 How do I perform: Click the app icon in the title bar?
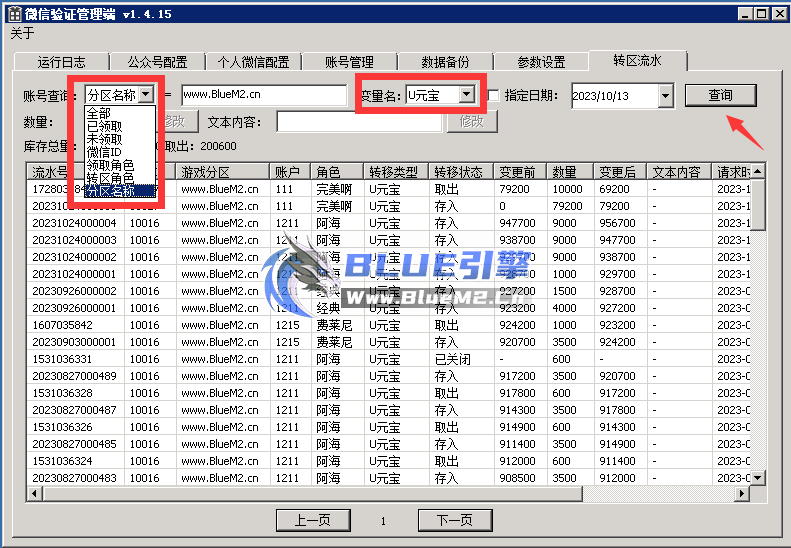15,14
